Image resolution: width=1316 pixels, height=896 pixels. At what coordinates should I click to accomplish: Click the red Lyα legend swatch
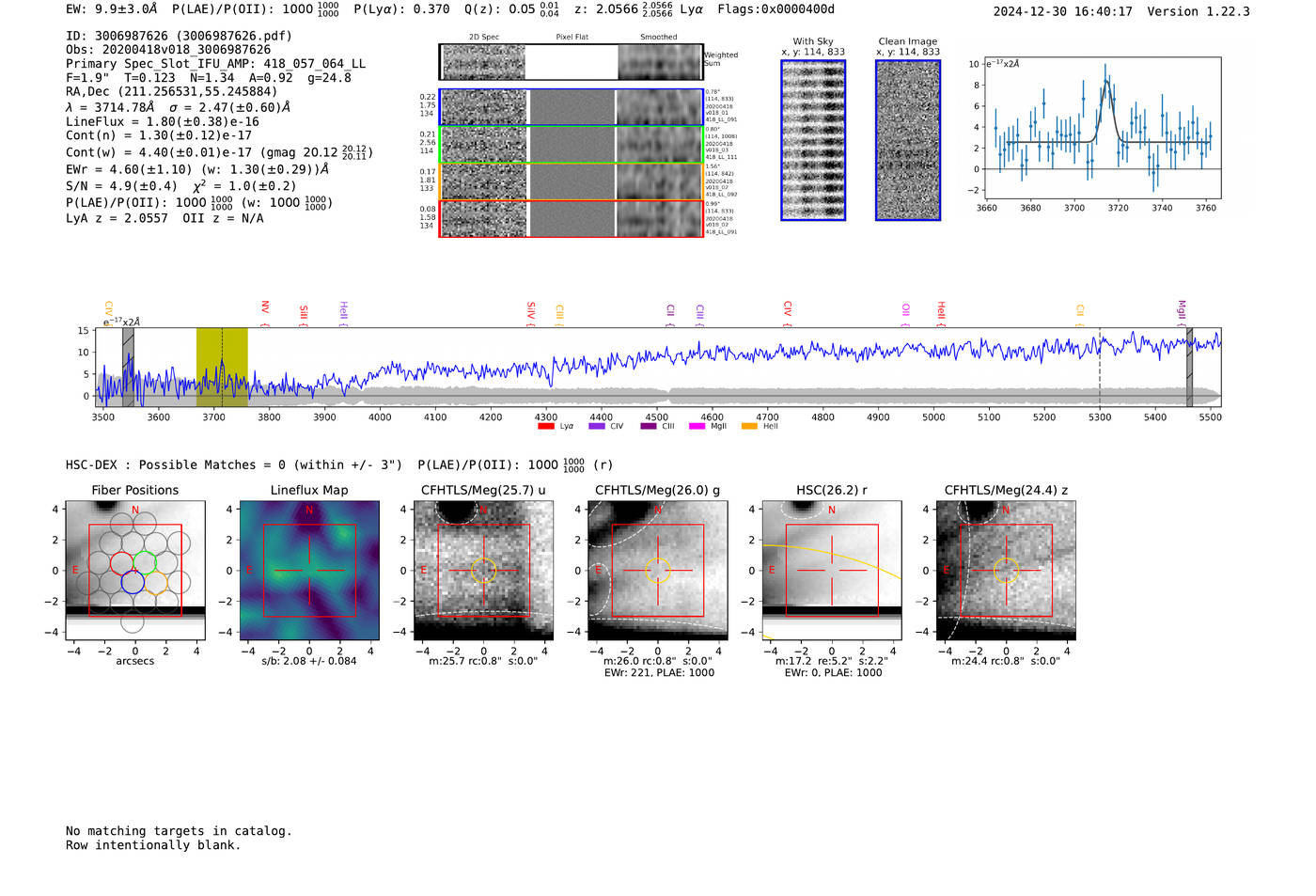[545, 427]
